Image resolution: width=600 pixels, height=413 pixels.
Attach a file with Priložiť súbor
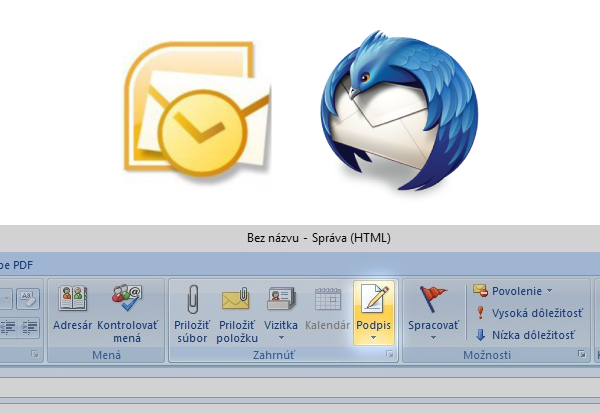point(192,314)
